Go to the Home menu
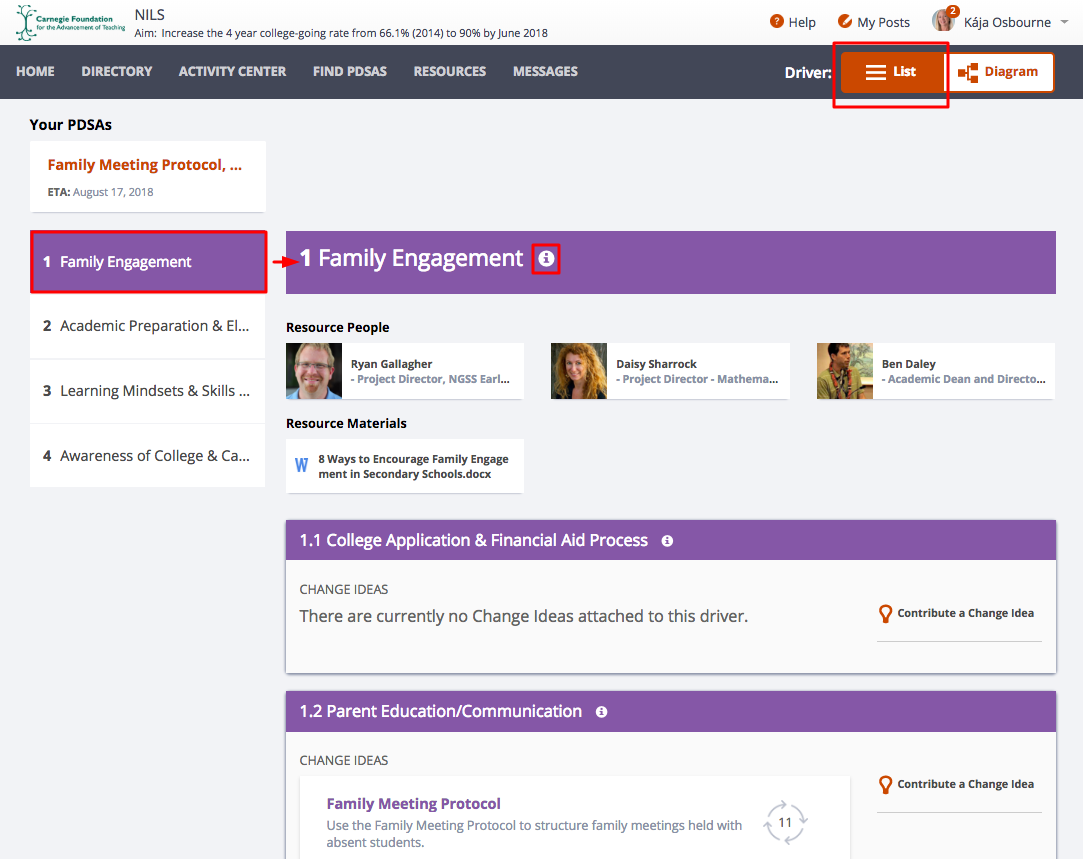Viewport: 1083px width, 859px height. click(x=35, y=71)
